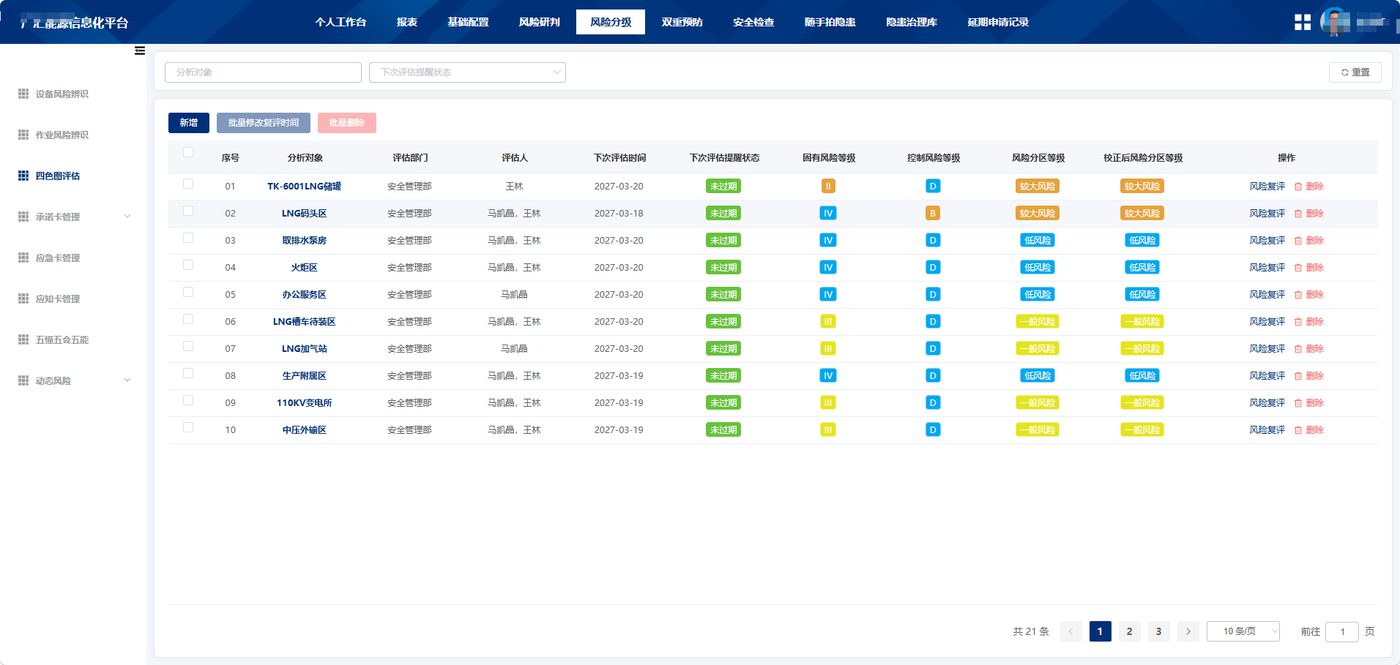Screen dimensions: 1400x665
Task: Click the previous page left arrow
Action: pos(1071,631)
